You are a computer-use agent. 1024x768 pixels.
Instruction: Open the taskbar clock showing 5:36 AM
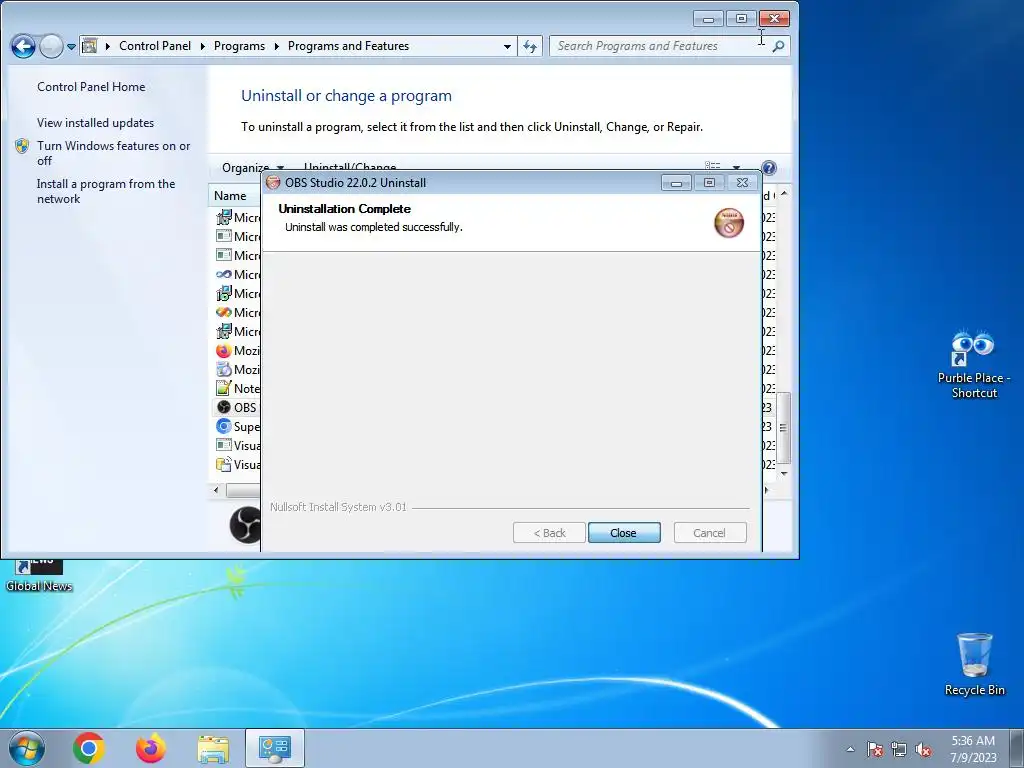[973, 749]
